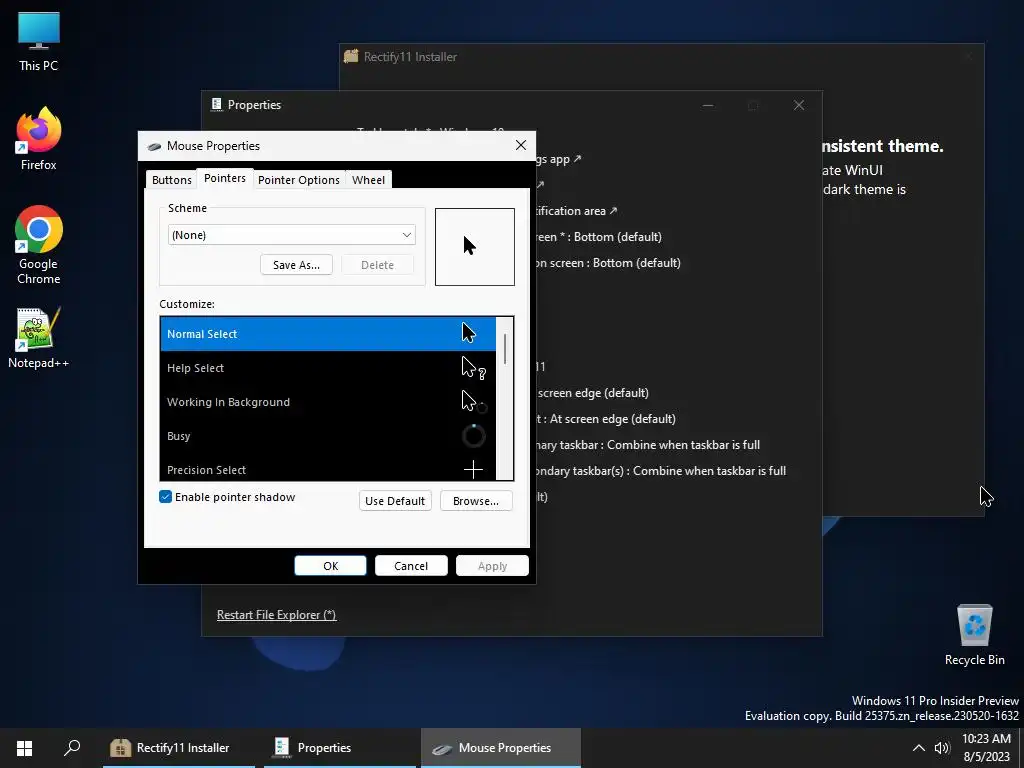Click 'on screen : Bottom (default)' entry in Properties
Image resolution: width=1024 pixels, height=768 pixels.
(609, 263)
